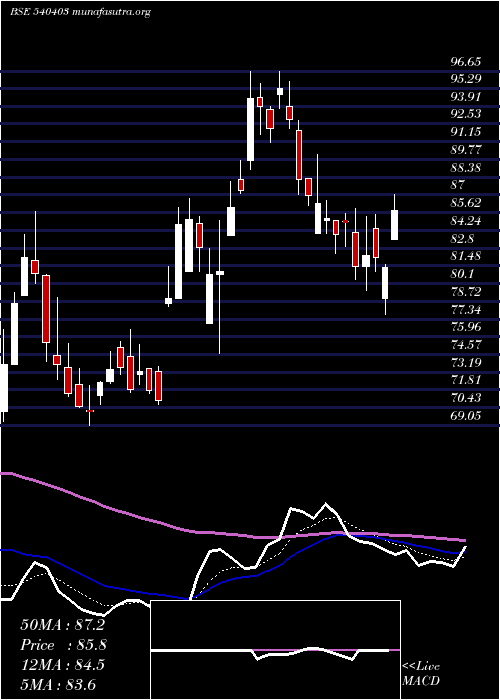Select the 78.72 price axis label

click(x=466, y=292)
